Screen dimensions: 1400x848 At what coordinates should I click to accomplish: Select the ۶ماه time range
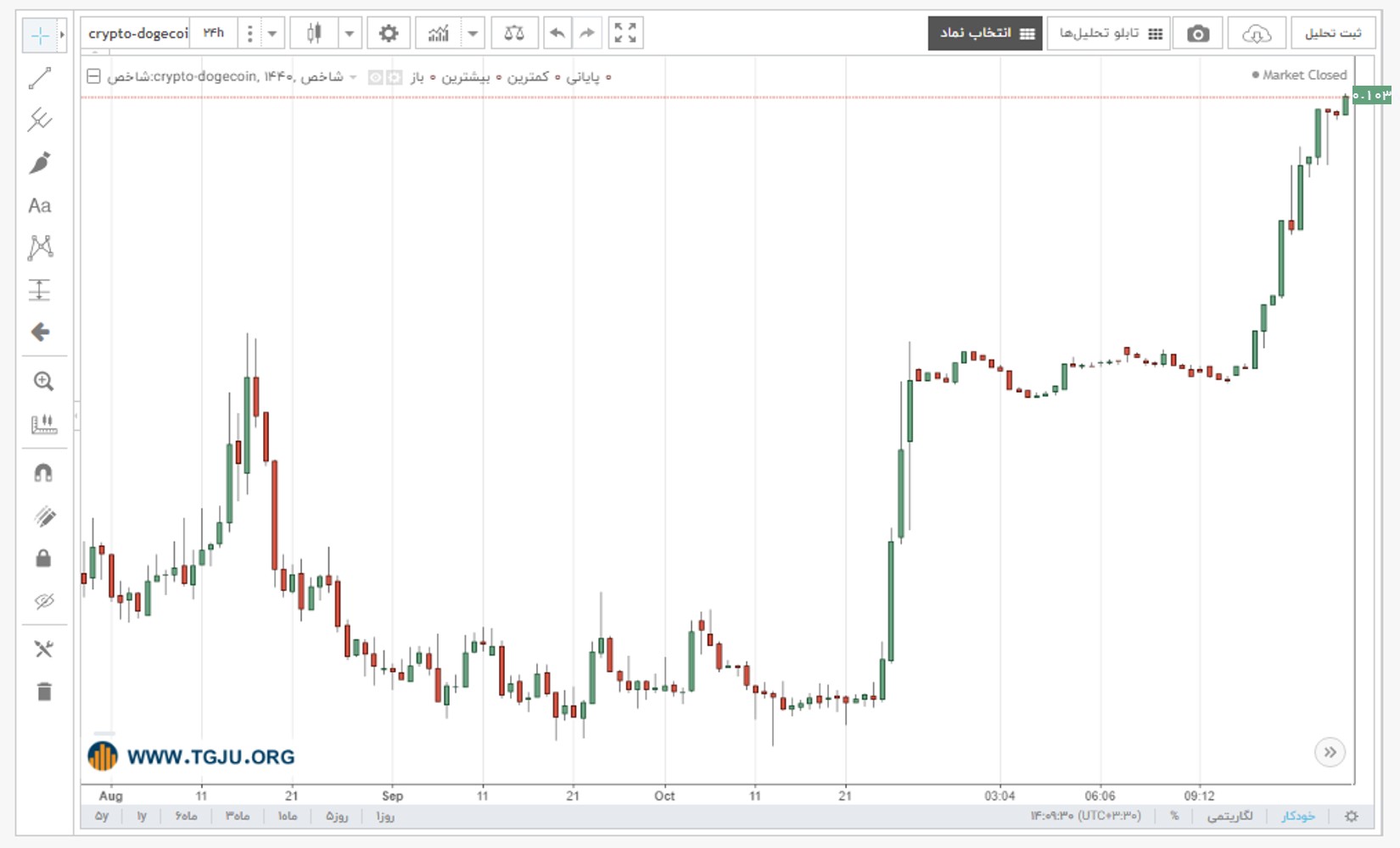tap(186, 816)
